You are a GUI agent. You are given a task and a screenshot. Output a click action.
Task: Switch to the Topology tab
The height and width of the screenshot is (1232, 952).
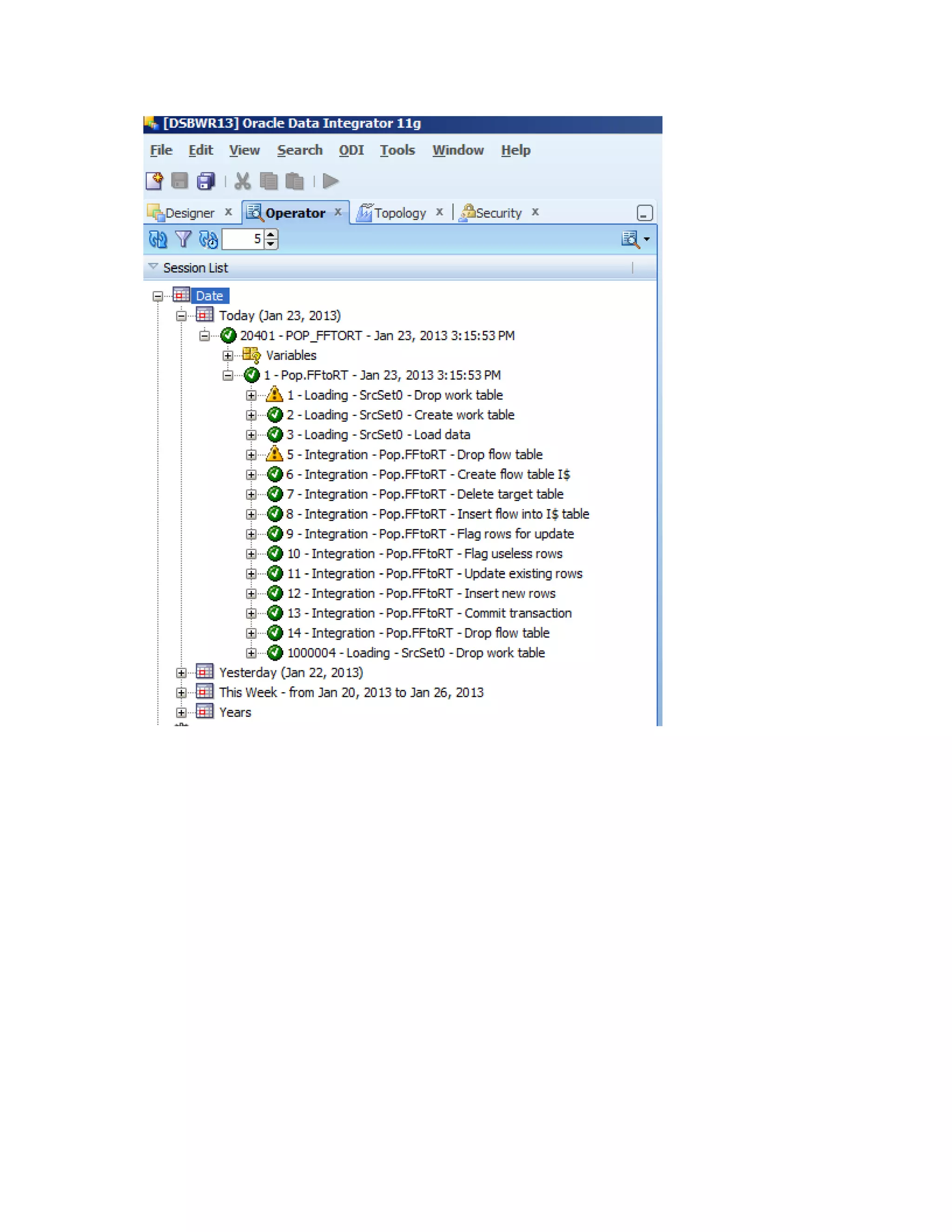[x=399, y=212]
